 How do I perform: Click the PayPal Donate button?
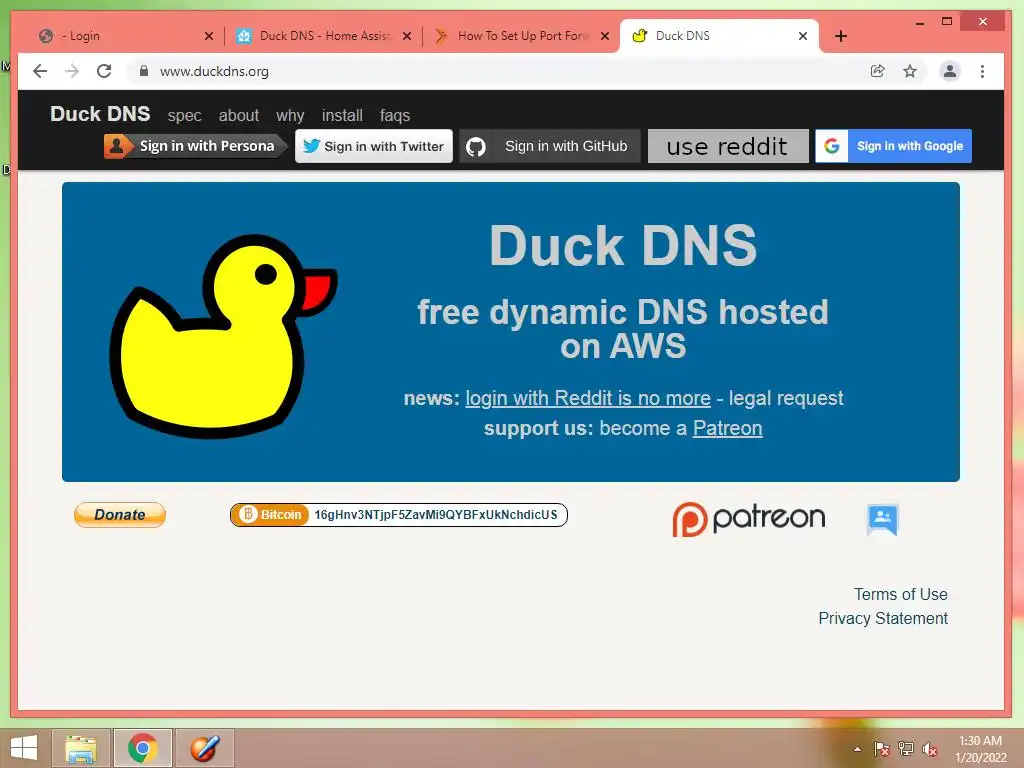[120, 515]
